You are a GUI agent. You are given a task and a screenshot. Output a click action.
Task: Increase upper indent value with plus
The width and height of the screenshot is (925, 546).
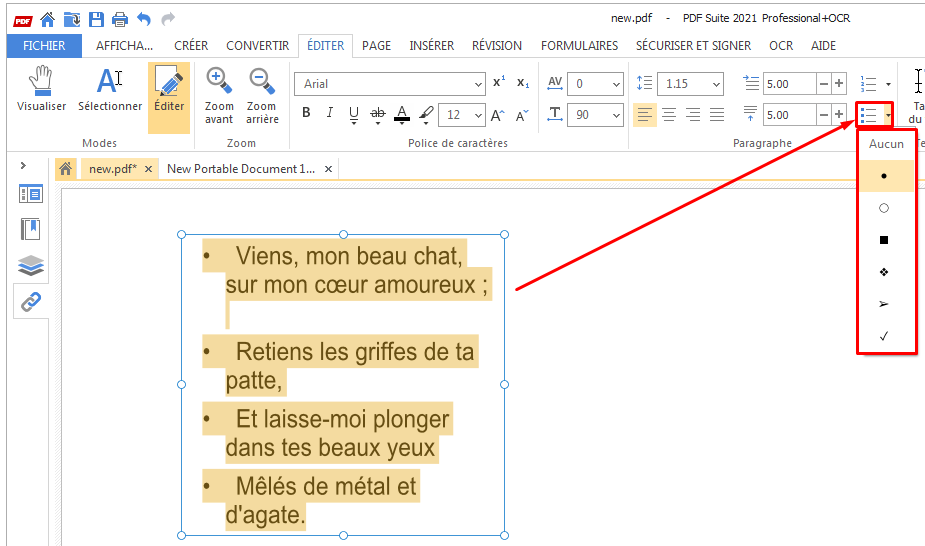(x=839, y=84)
